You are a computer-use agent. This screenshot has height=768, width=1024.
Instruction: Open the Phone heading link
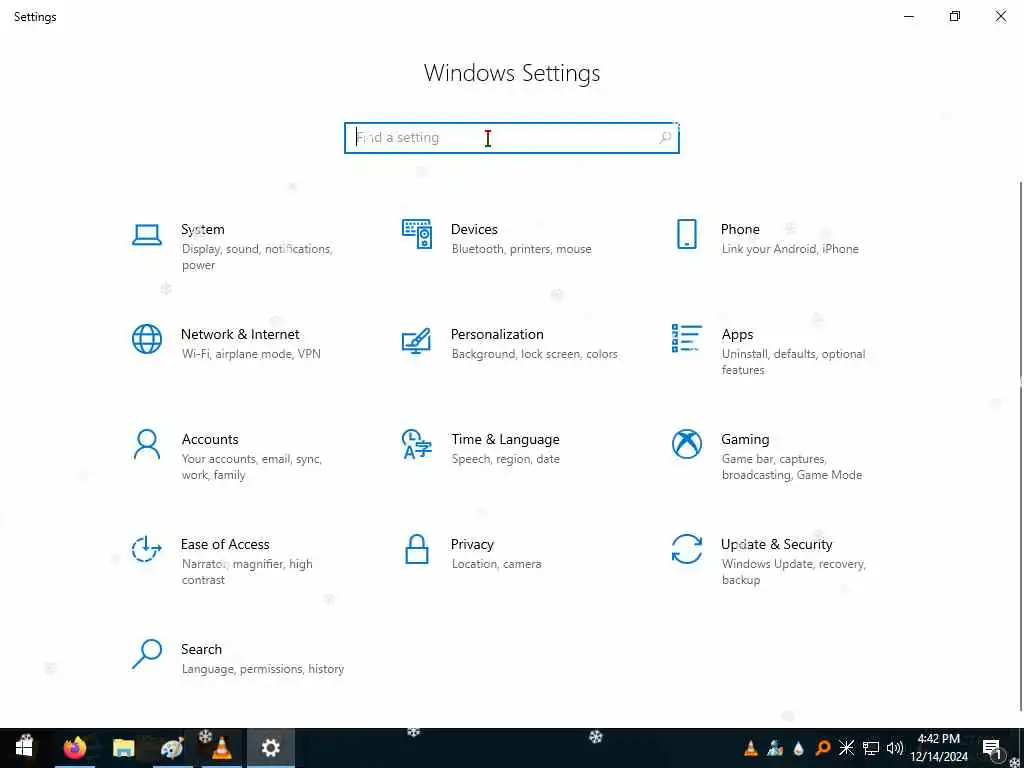[740, 229]
